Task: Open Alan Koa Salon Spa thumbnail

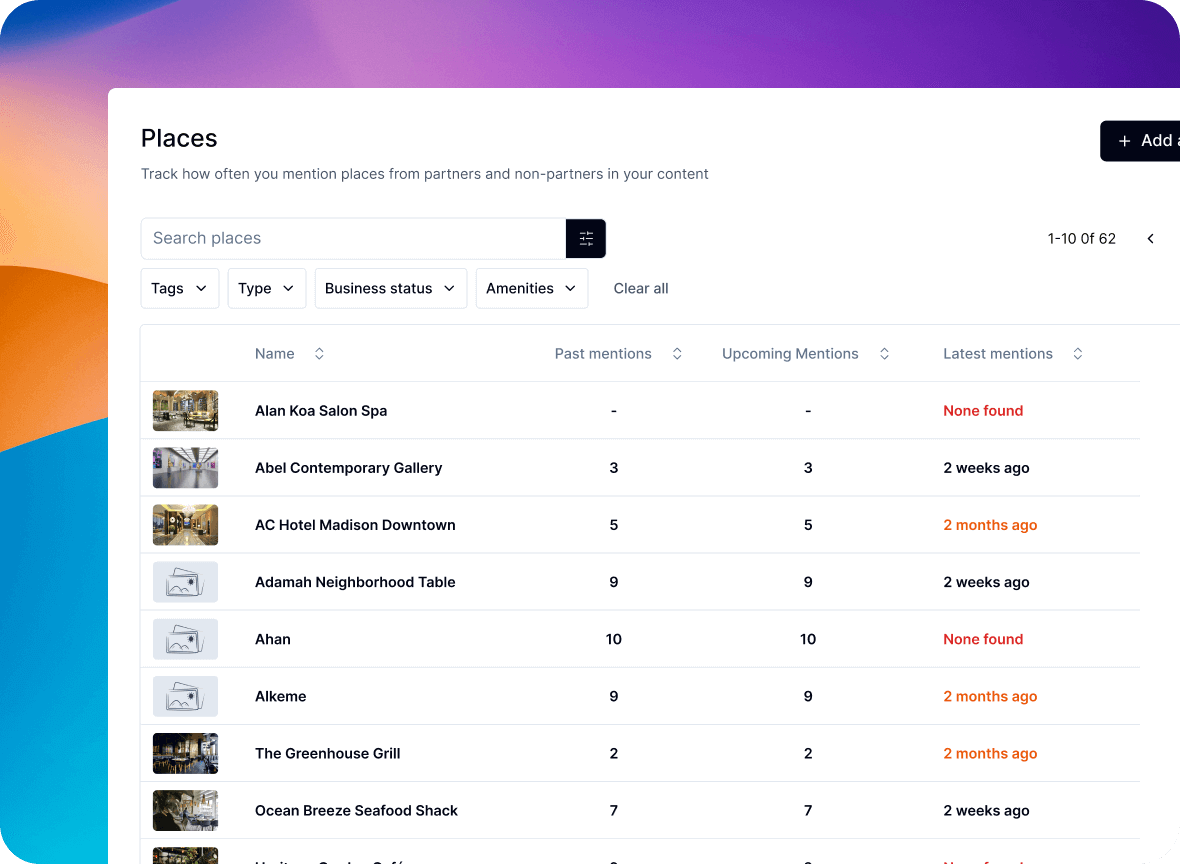Action: coord(185,411)
